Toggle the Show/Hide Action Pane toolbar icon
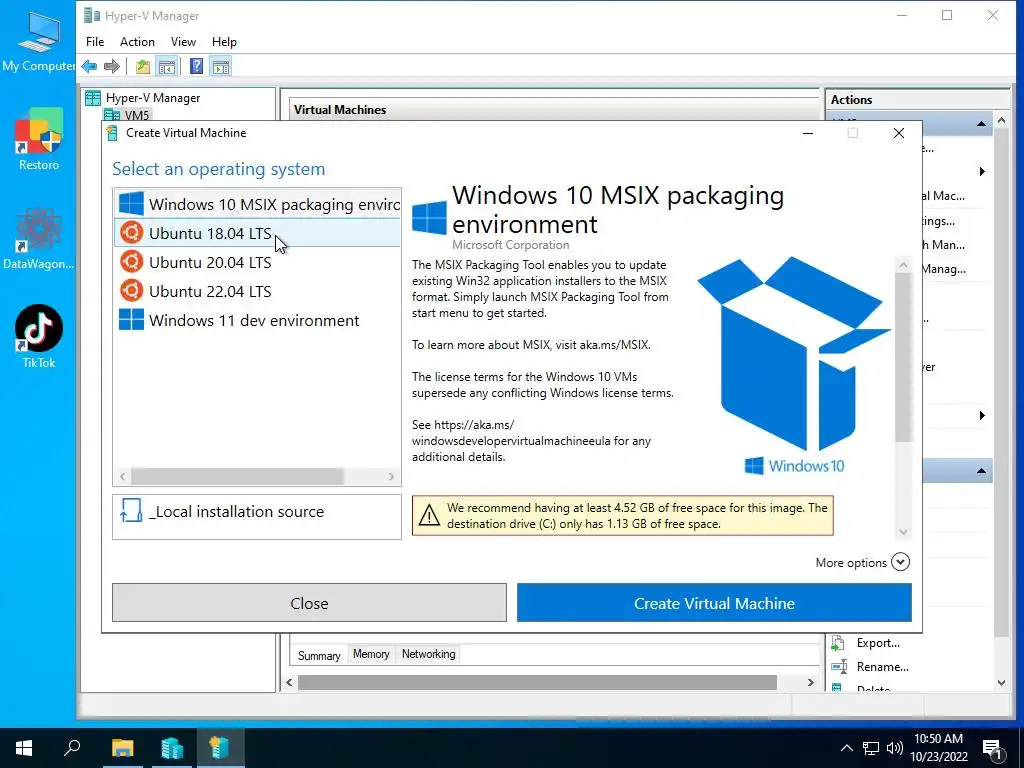 [x=221, y=66]
